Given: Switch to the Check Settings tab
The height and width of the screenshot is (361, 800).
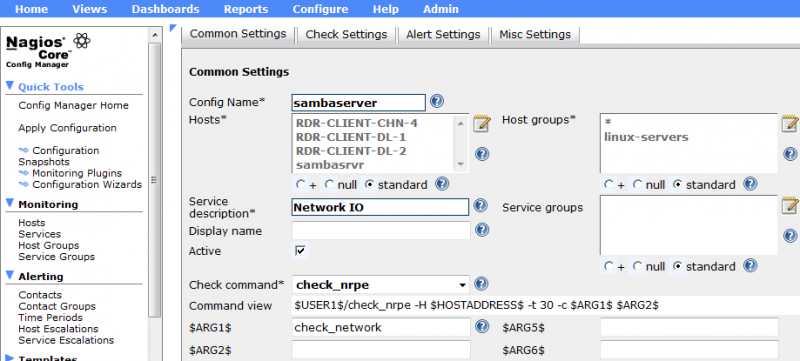Looking at the screenshot, I should [346, 34].
